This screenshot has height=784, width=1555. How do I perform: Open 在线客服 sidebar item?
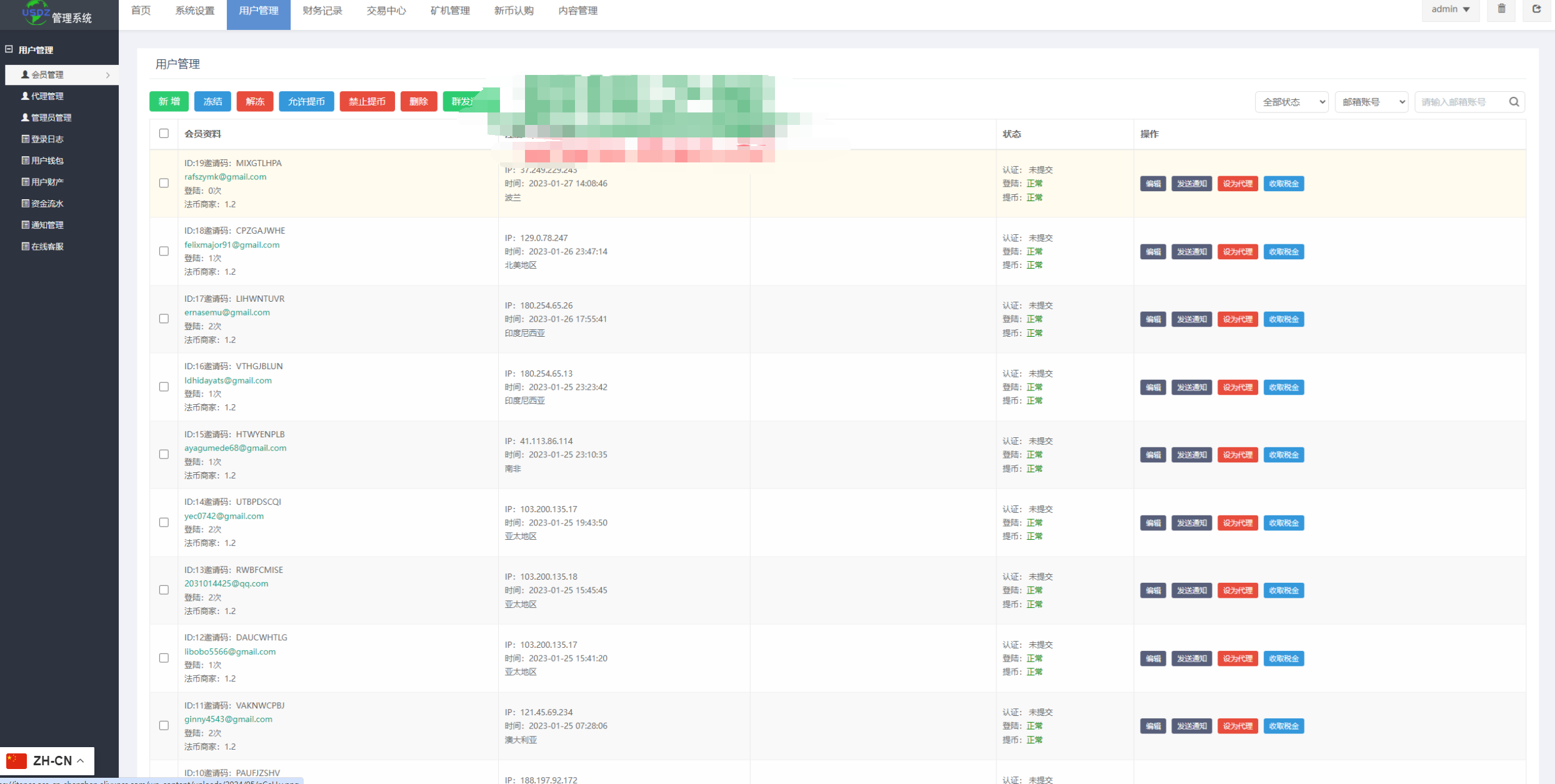pos(47,247)
